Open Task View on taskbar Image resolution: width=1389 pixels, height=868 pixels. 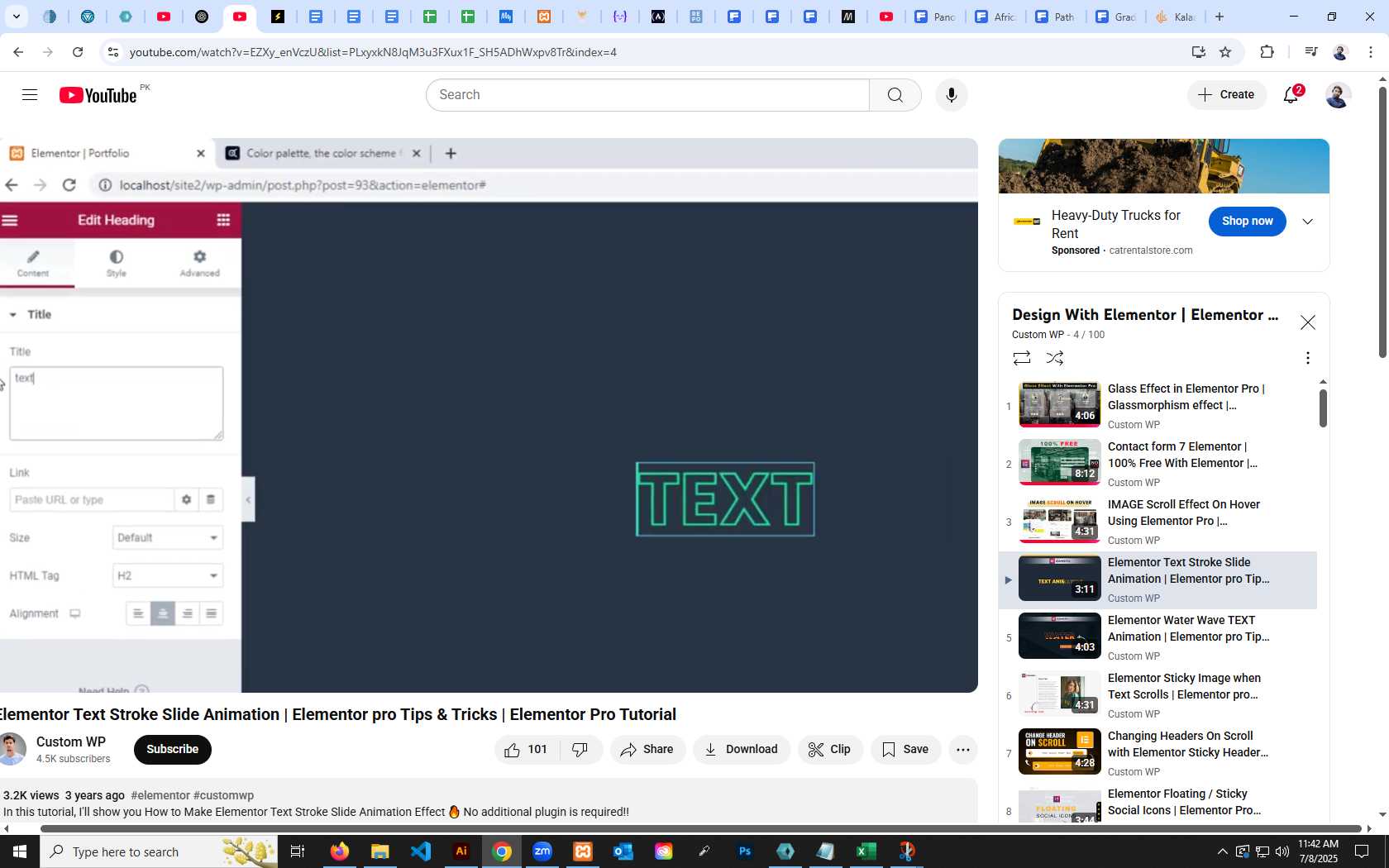[x=298, y=851]
